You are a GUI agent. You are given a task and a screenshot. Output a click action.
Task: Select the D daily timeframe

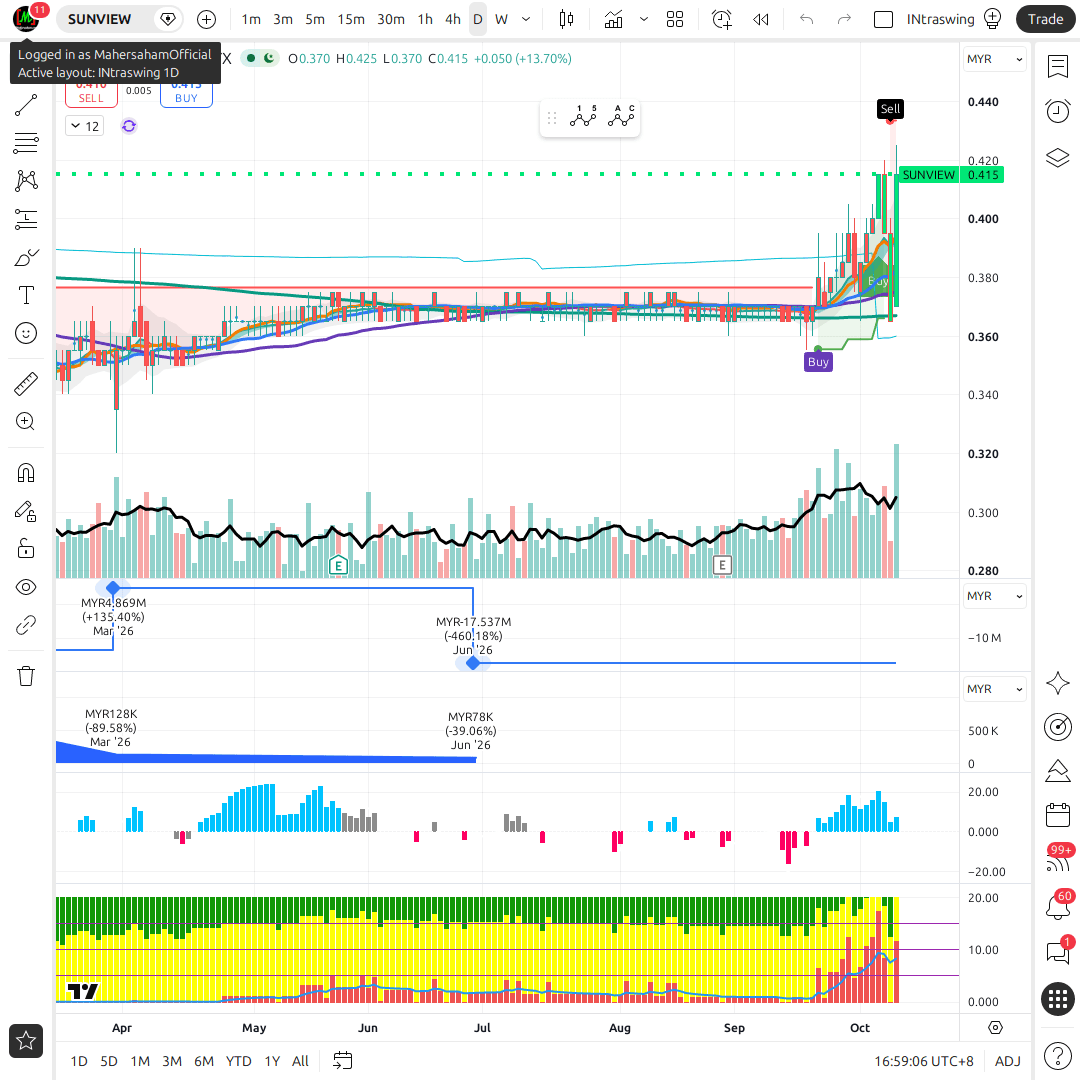point(477,19)
